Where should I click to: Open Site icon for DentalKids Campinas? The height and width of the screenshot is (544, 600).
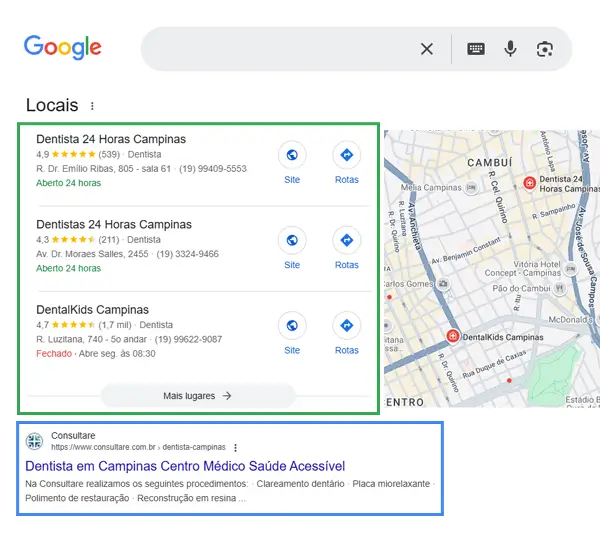click(x=292, y=325)
